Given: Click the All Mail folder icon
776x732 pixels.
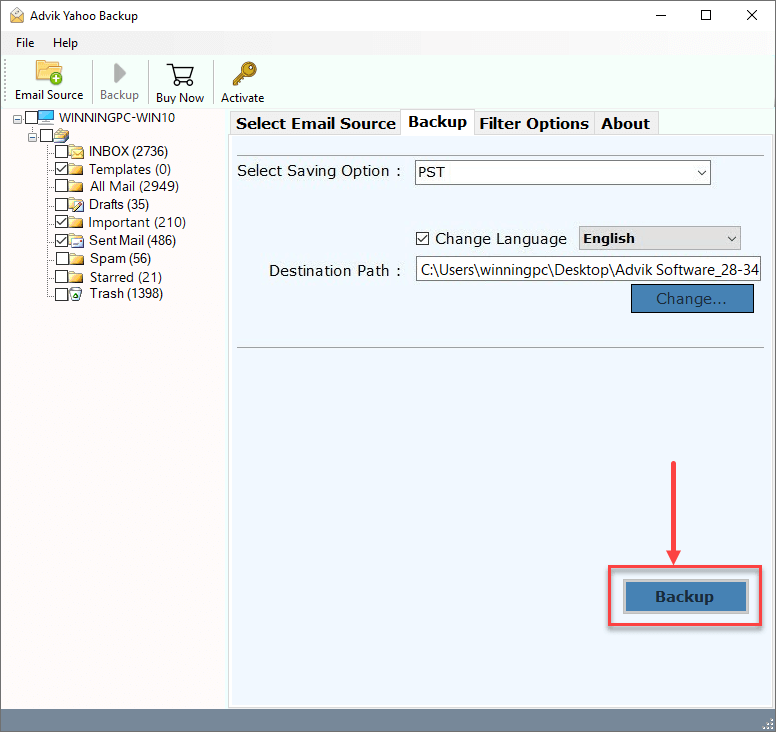Looking at the screenshot, I should click(x=76, y=187).
